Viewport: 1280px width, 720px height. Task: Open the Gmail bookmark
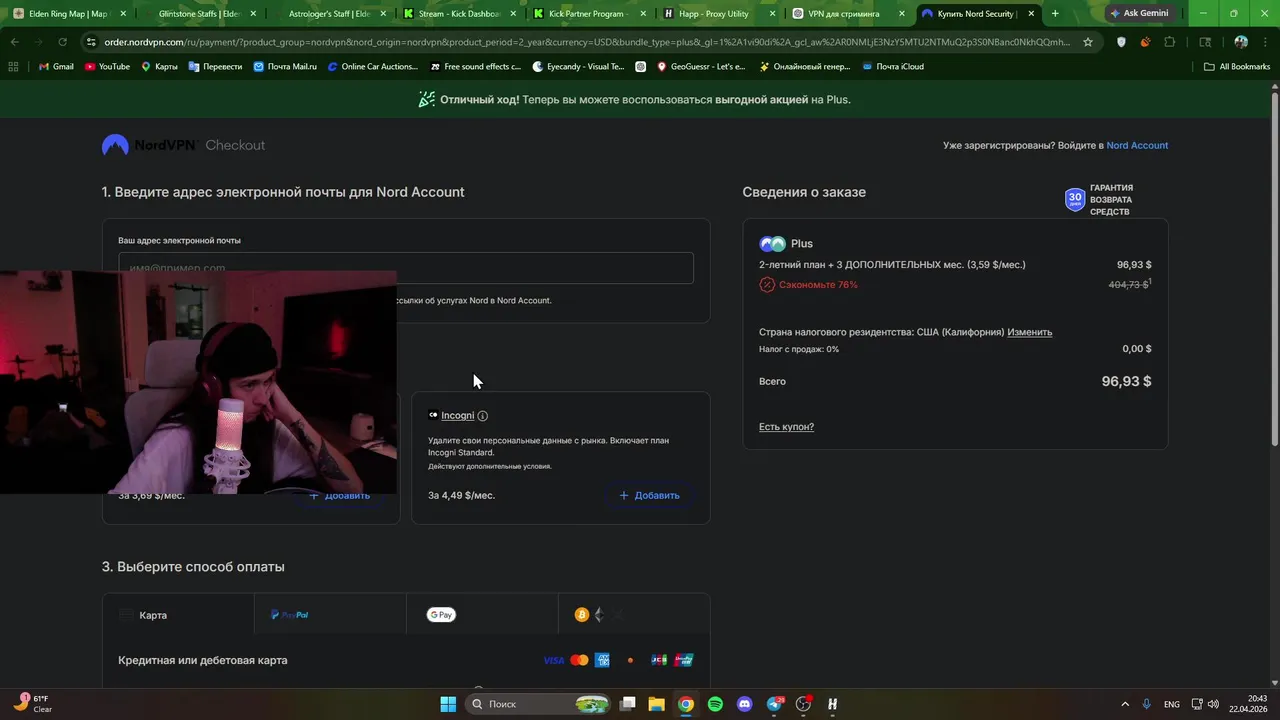tap(56, 66)
